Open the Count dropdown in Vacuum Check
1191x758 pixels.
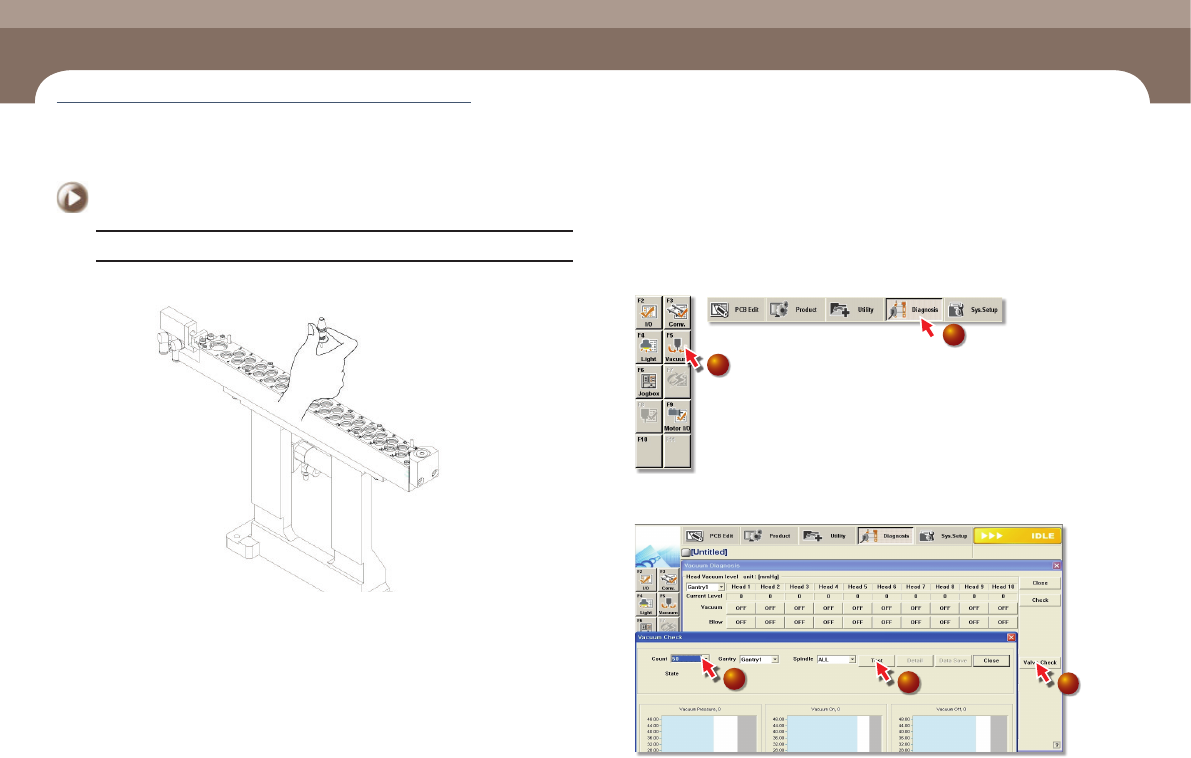[690, 659]
